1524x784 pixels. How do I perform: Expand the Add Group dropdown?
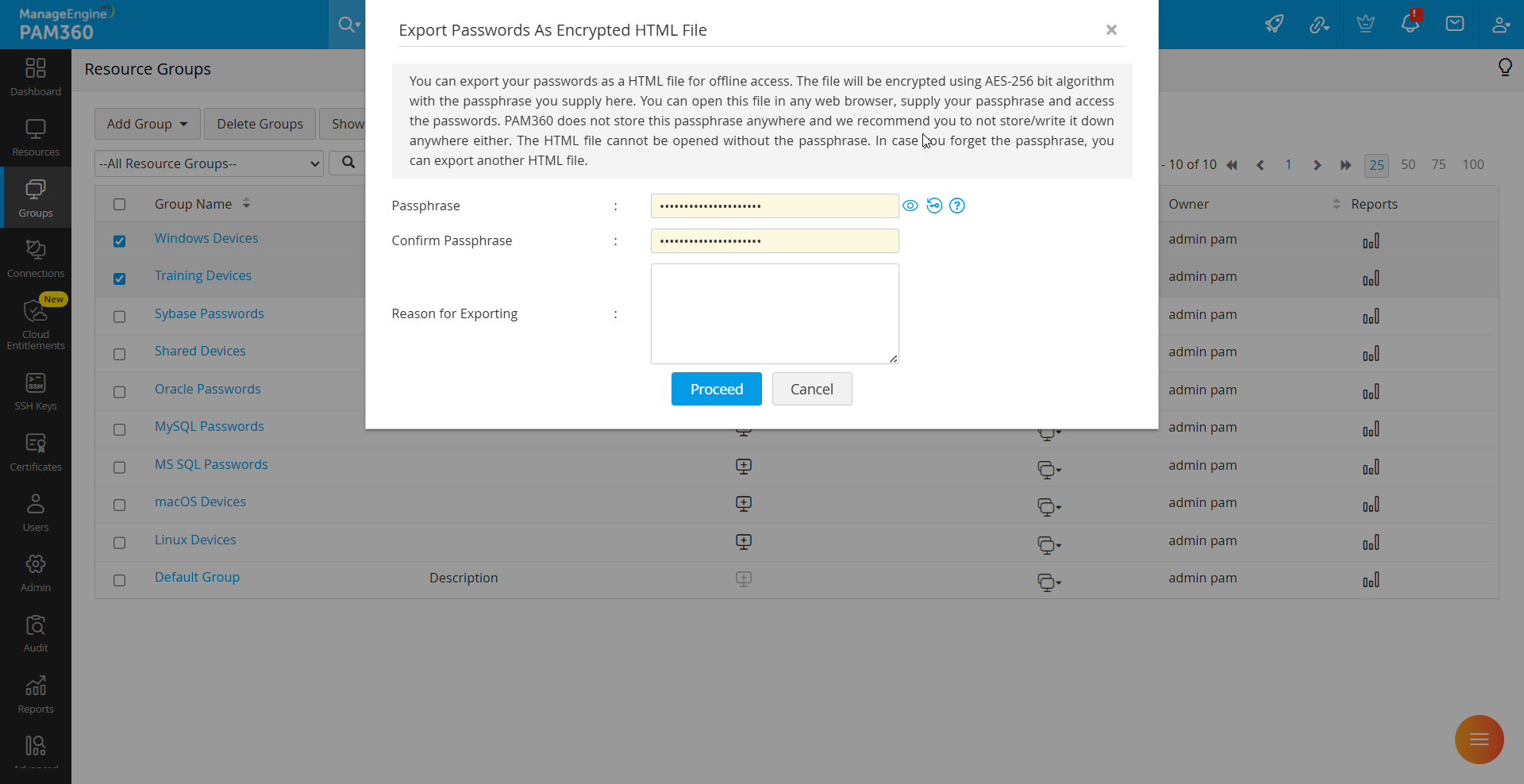146,123
